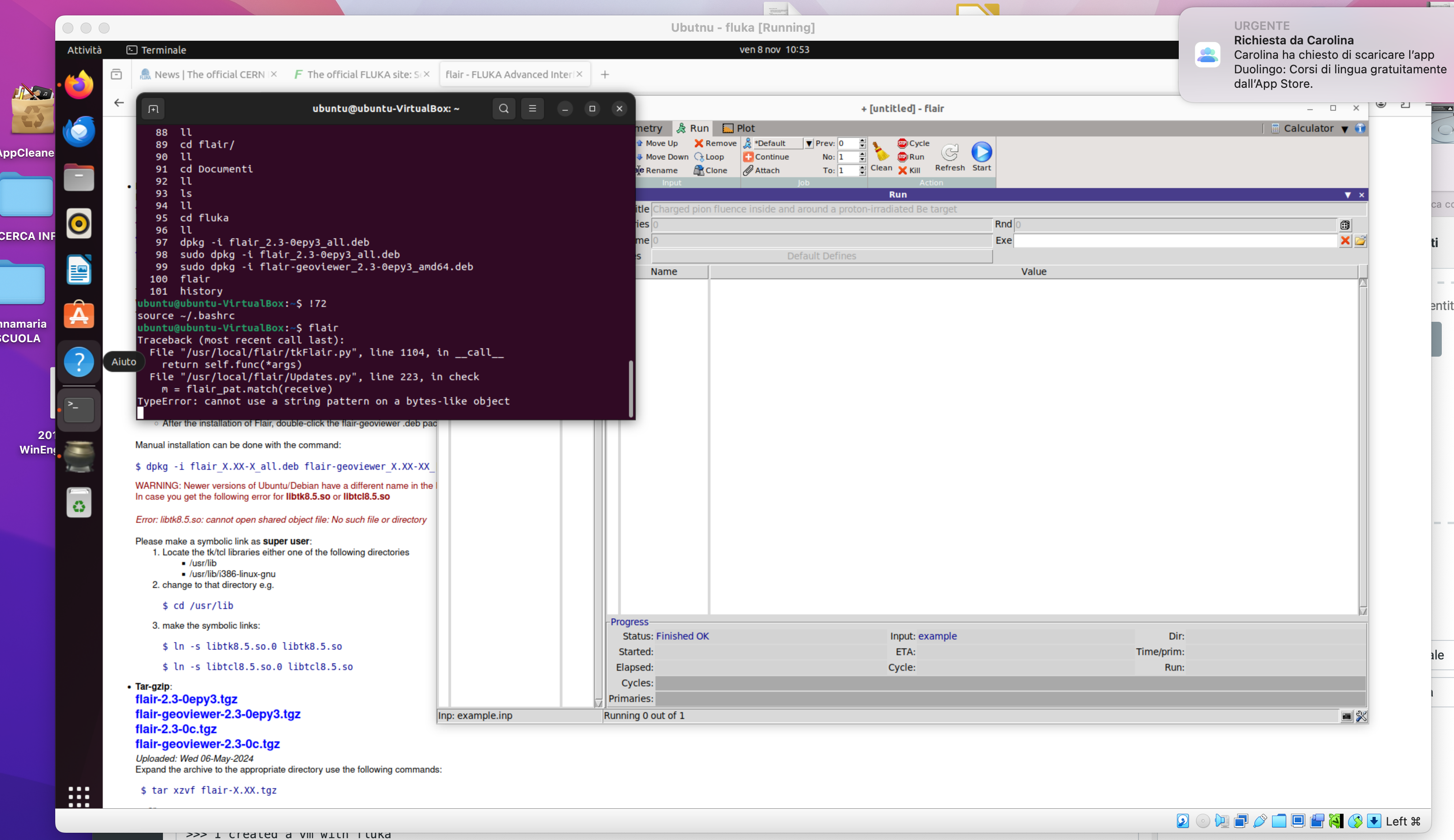Download flair-2.3-0c.tgz link
The height and width of the screenshot is (840, 1454).
(x=176, y=729)
